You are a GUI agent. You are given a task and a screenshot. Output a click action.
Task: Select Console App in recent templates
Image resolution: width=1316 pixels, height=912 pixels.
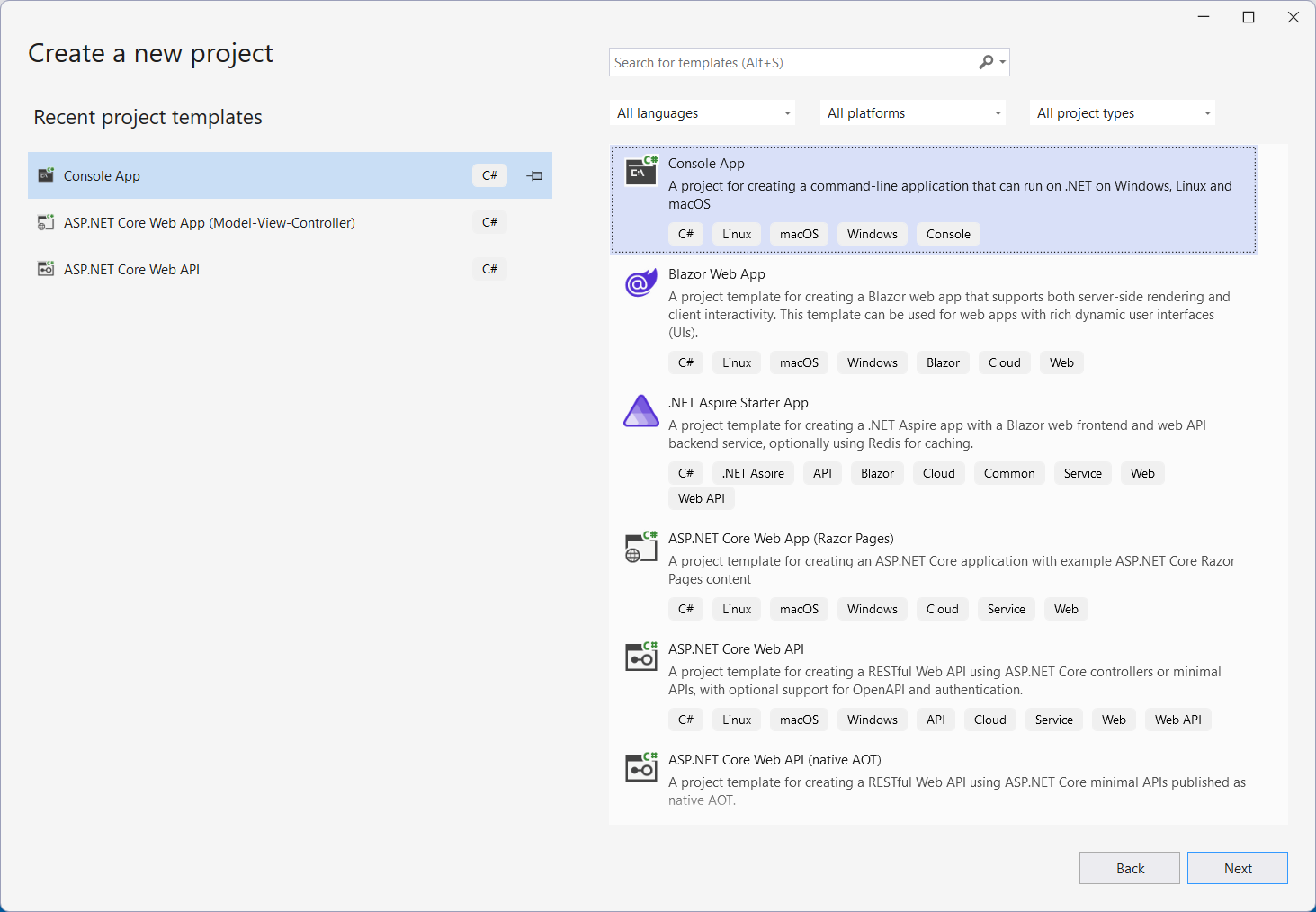[x=290, y=175]
